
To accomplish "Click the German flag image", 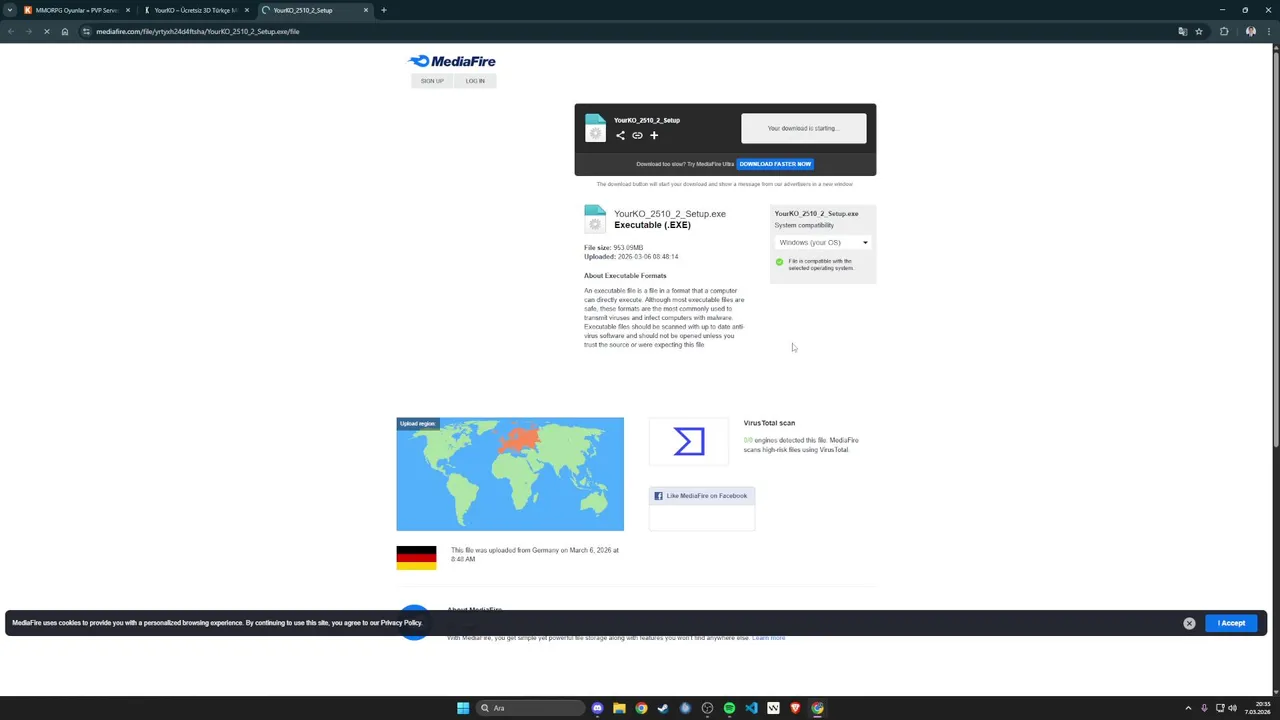I will point(416,558).
